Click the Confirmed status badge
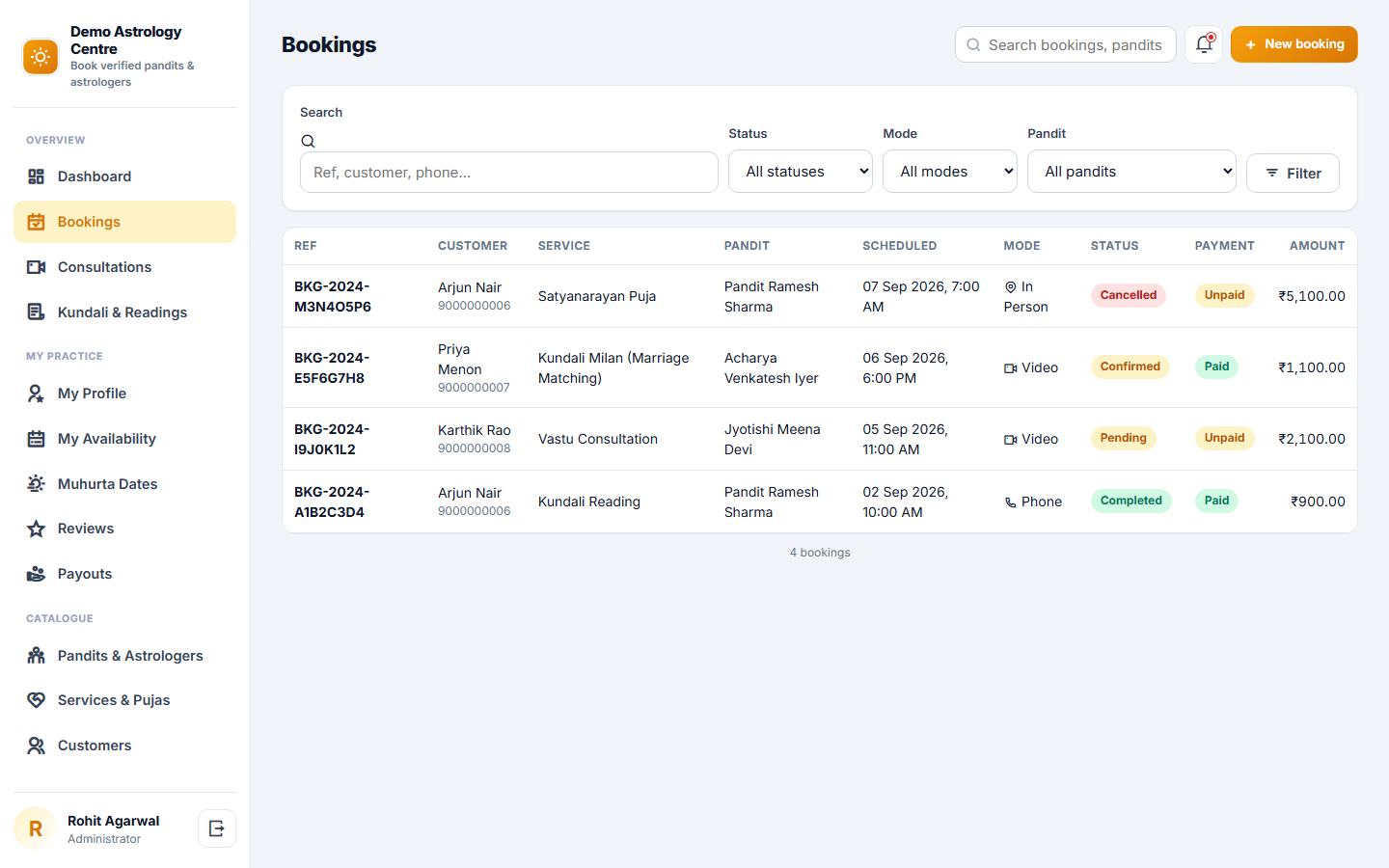This screenshot has width=1389, height=868. point(1130,366)
